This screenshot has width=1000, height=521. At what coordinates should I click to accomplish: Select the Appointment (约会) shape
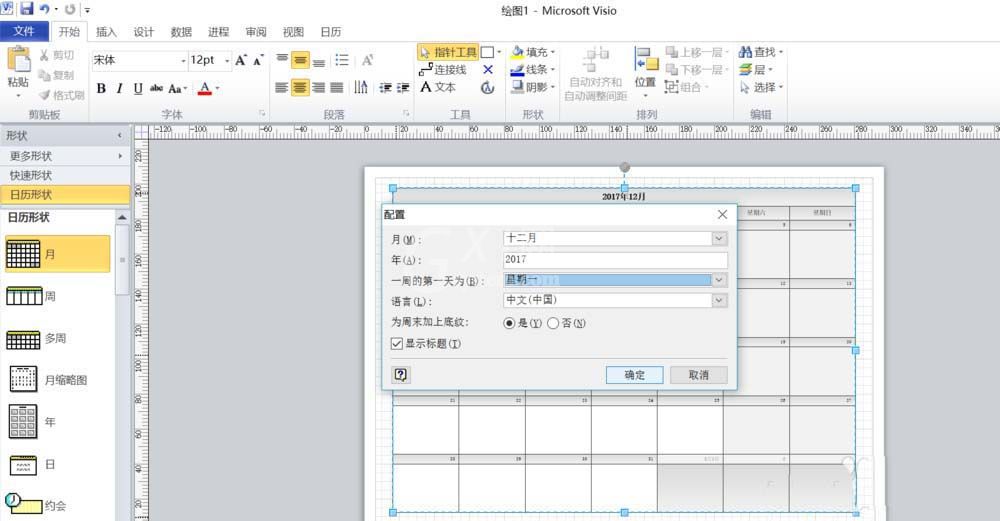(x=36, y=504)
